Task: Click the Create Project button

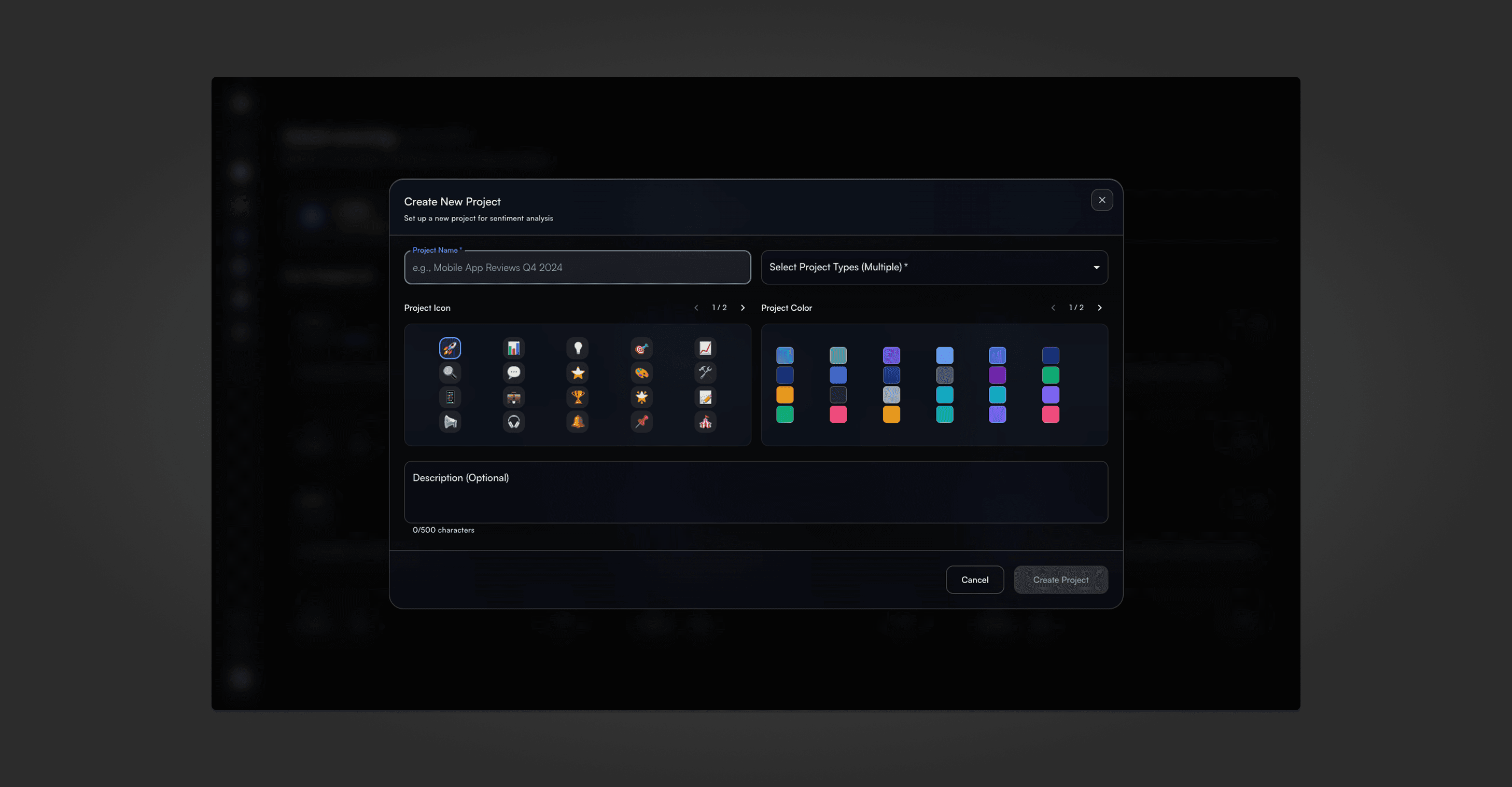Action: 1060,579
